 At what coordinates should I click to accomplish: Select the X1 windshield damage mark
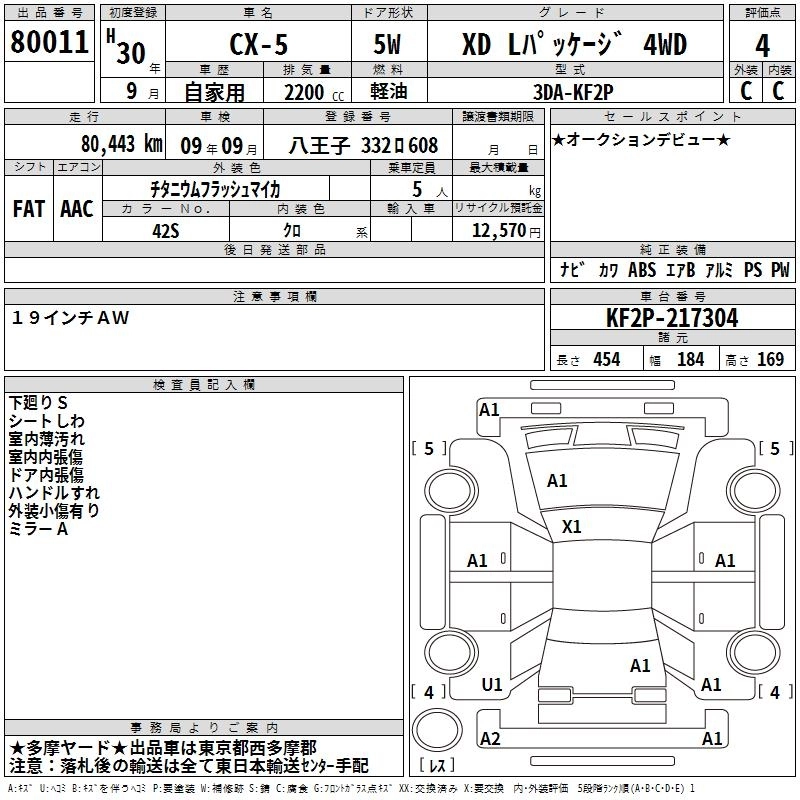pos(571,527)
